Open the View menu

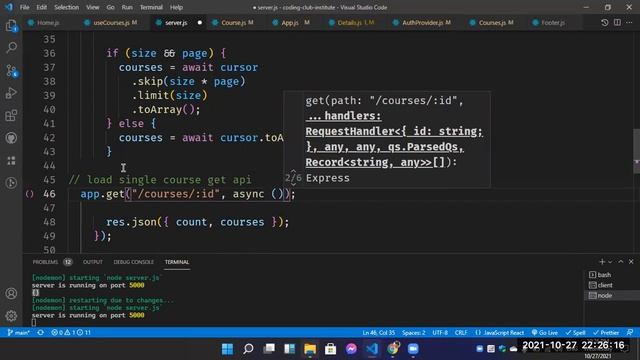click(x=93, y=7)
